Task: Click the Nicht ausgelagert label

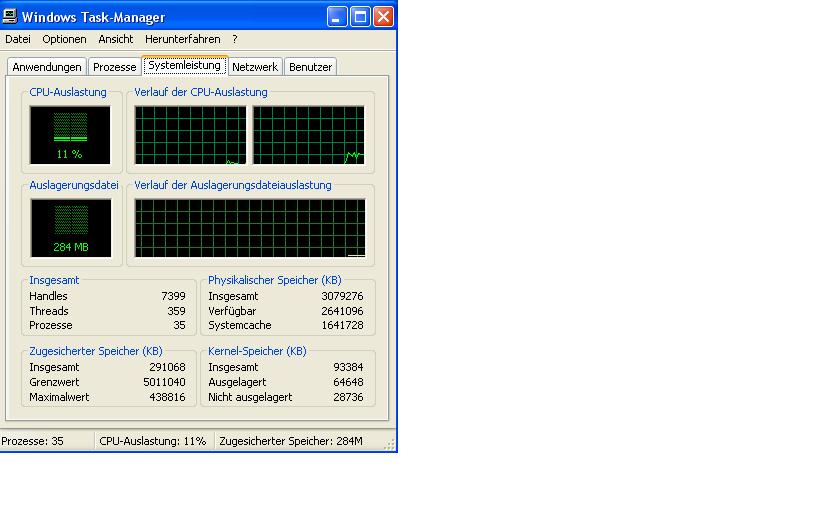Action: pos(250,398)
